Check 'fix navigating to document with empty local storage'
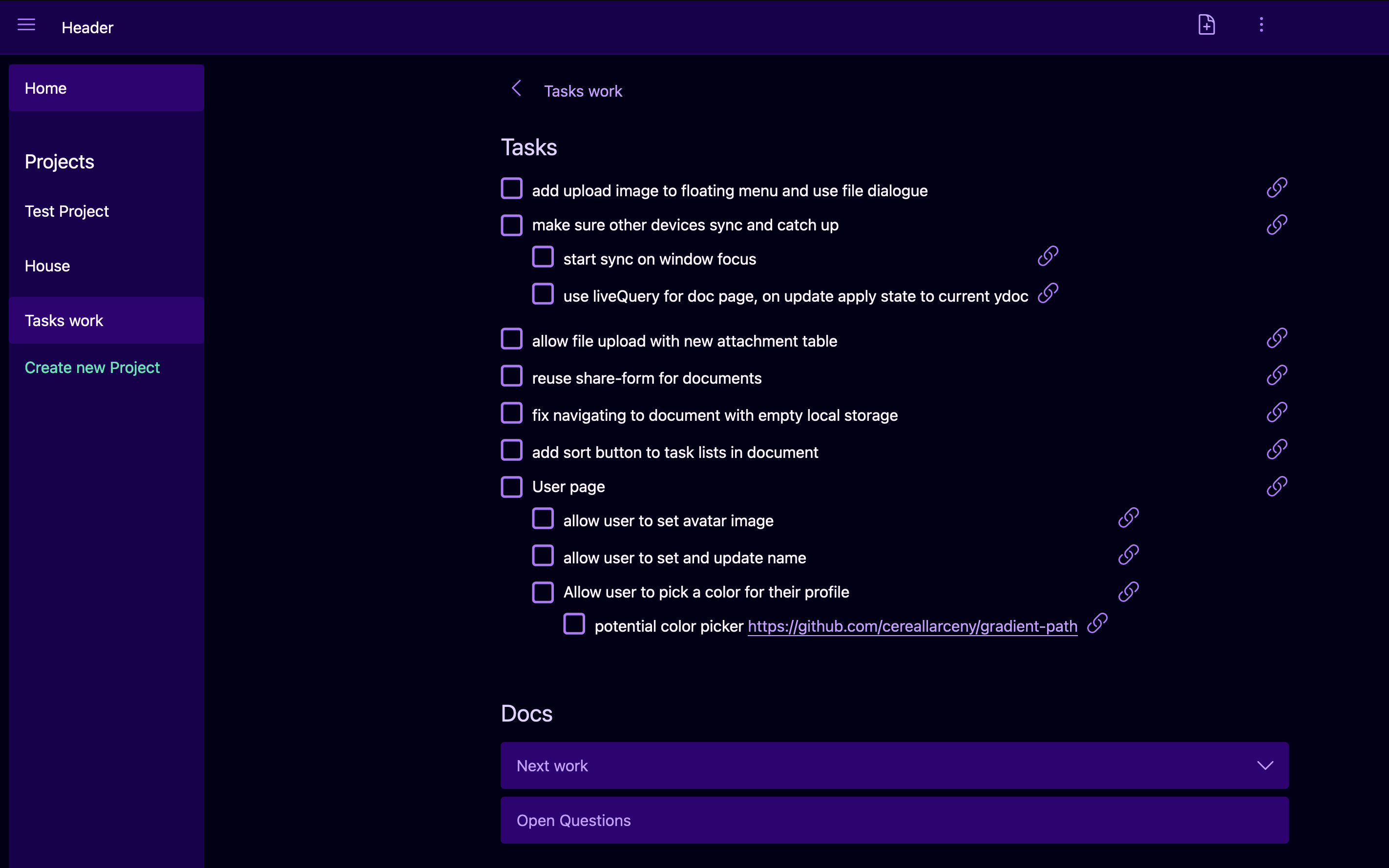This screenshot has height=868, width=1389. click(x=511, y=413)
